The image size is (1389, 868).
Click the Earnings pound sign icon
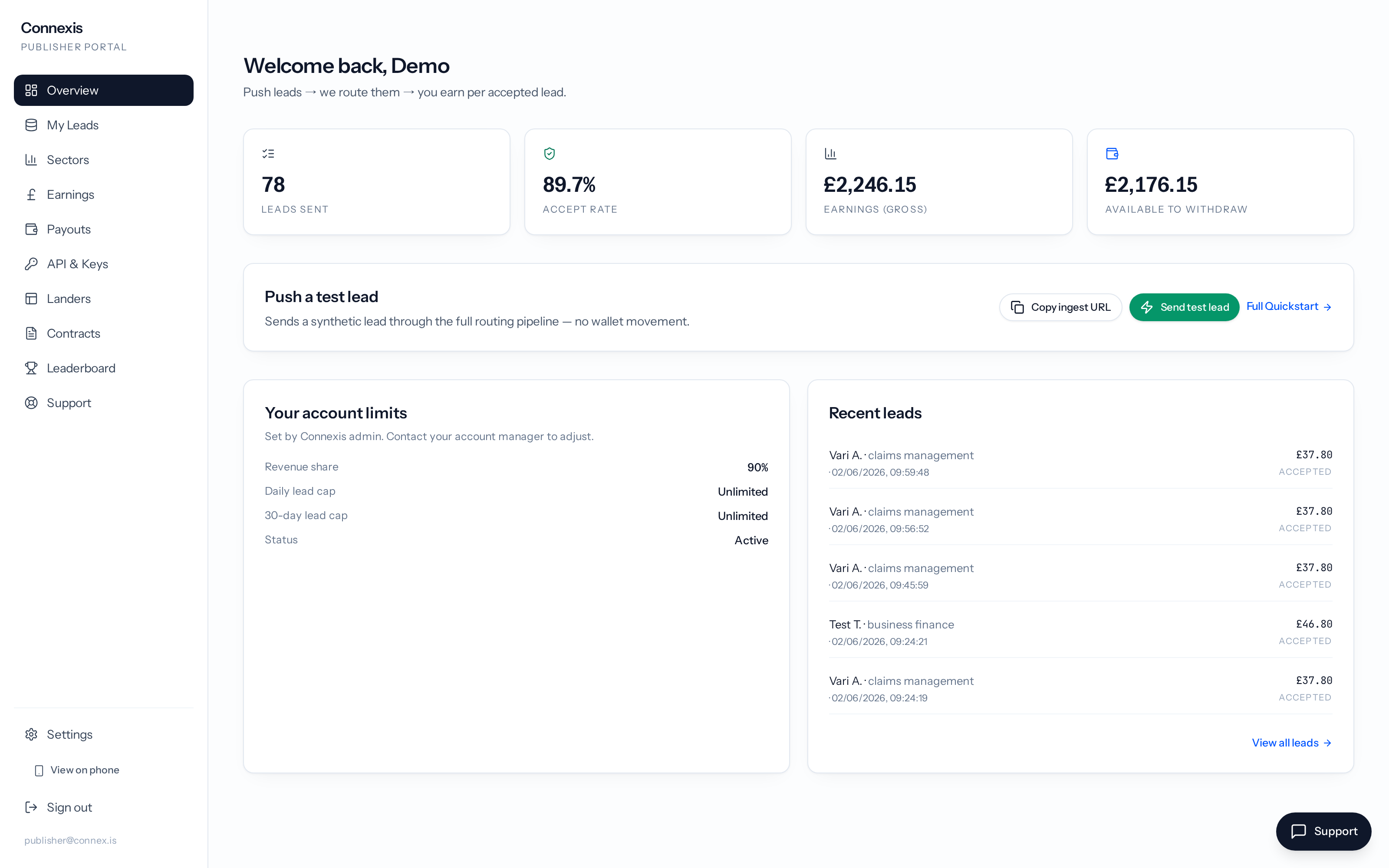click(31, 194)
